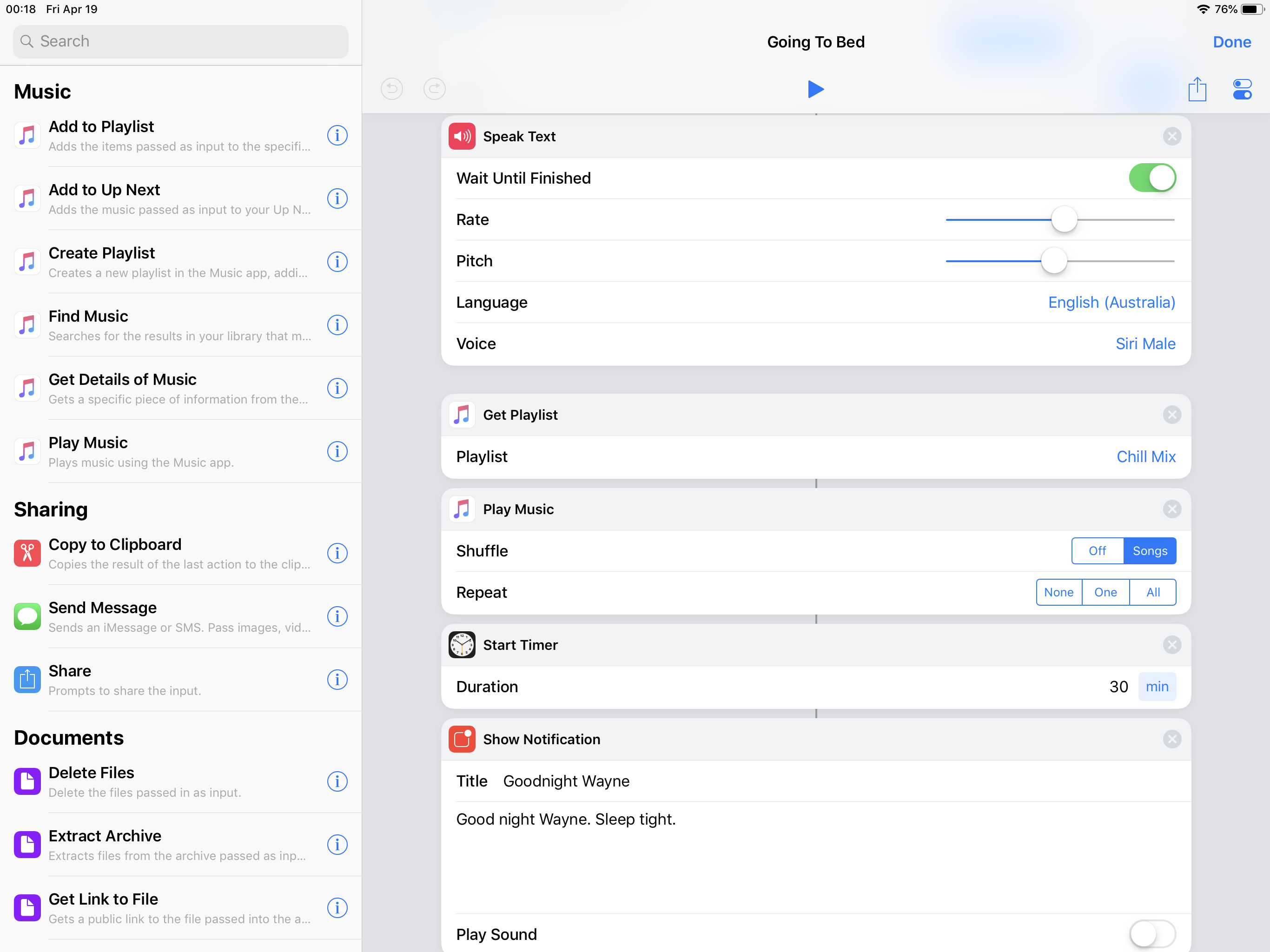Set Repeat to One

1105,593
